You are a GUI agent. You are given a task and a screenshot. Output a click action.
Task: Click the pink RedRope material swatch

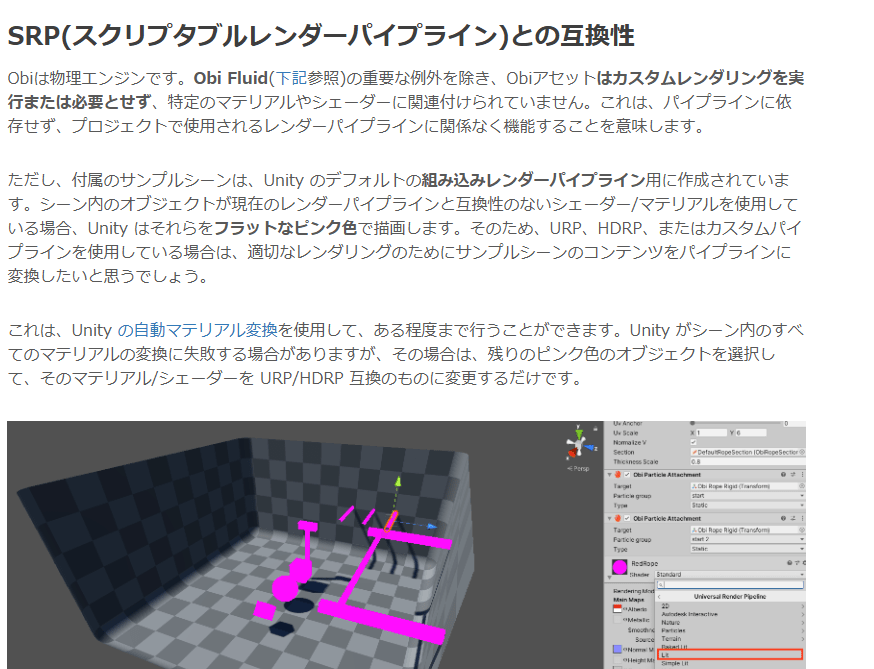point(618,568)
